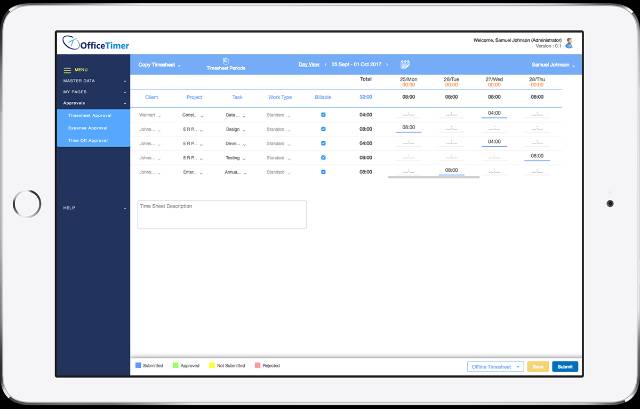Image resolution: width=640 pixels, height=409 pixels.
Task: Open Timesheet Approval in sidebar
Action: tap(92, 116)
